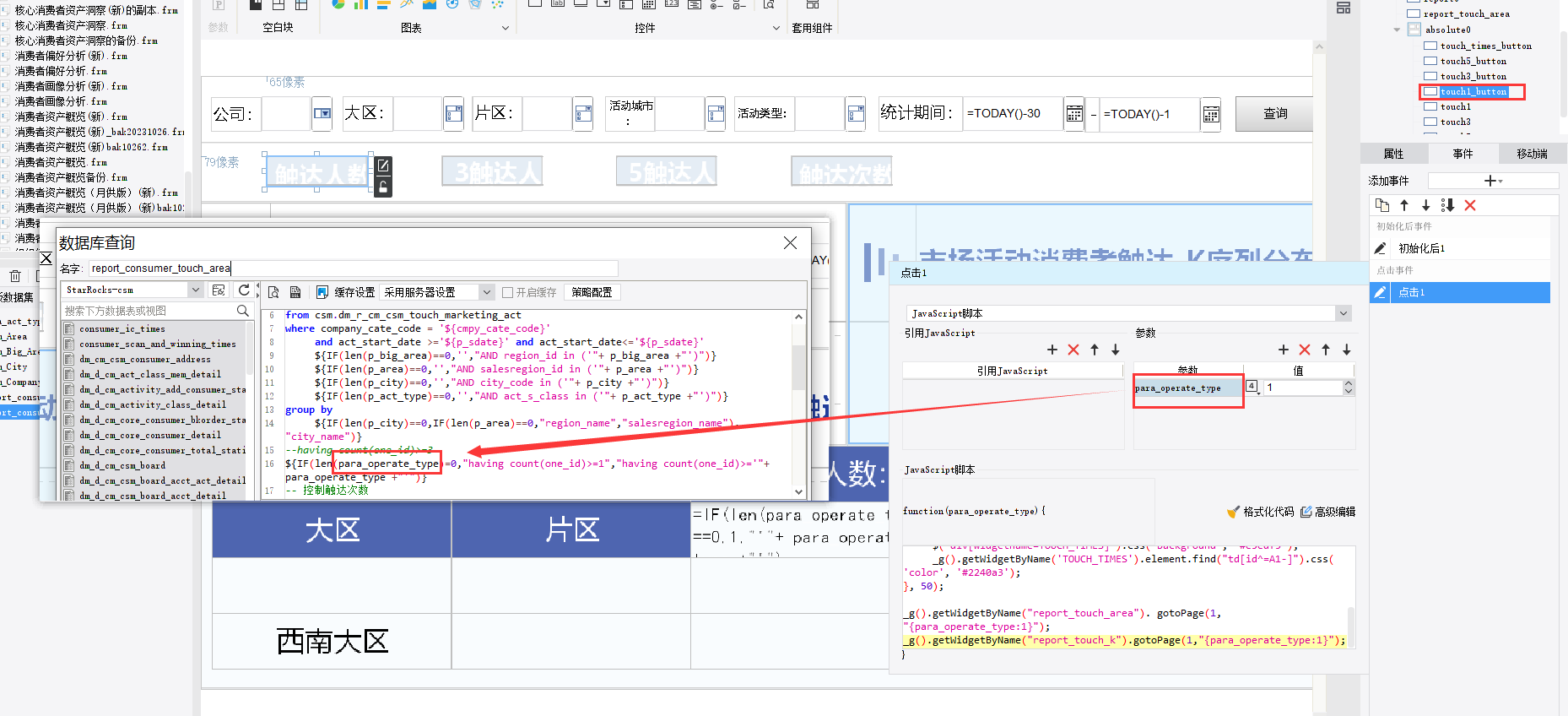Expand the 控件 toolbar group arrow

pyautogui.click(x=776, y=28)
